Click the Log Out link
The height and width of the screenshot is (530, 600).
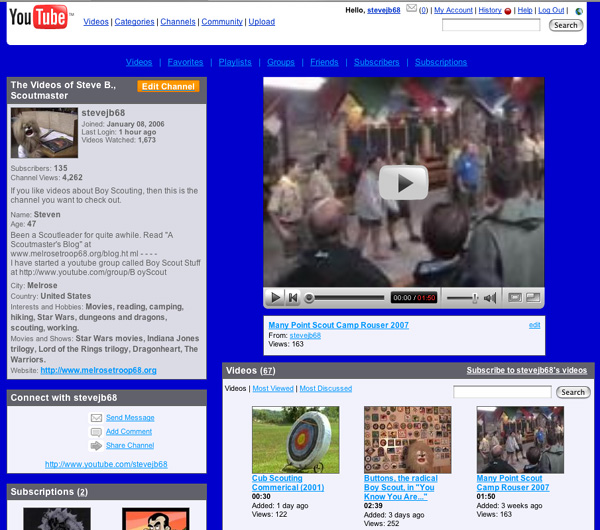pos(551,10)
